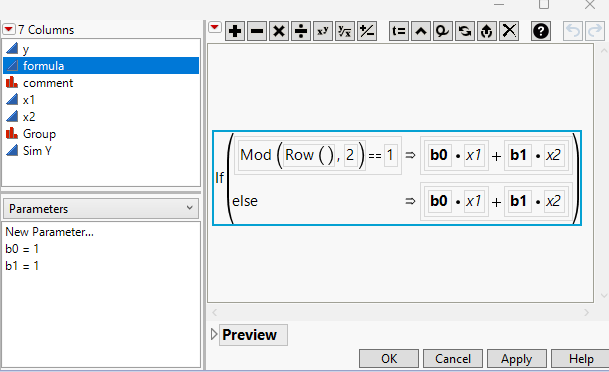Select the divisor 2 inside Mod
This screenshot has height=372, width=609.
pos(350,155)
